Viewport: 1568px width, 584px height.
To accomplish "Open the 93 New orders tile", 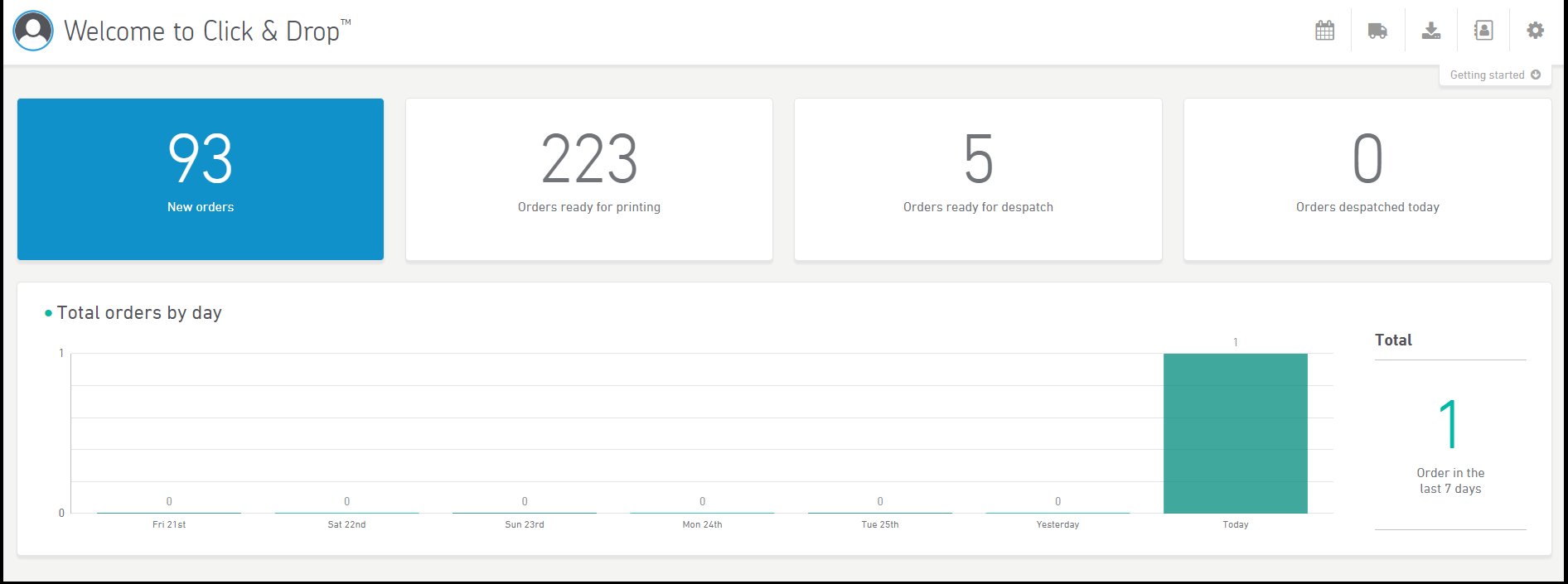I will coord(201,179).
